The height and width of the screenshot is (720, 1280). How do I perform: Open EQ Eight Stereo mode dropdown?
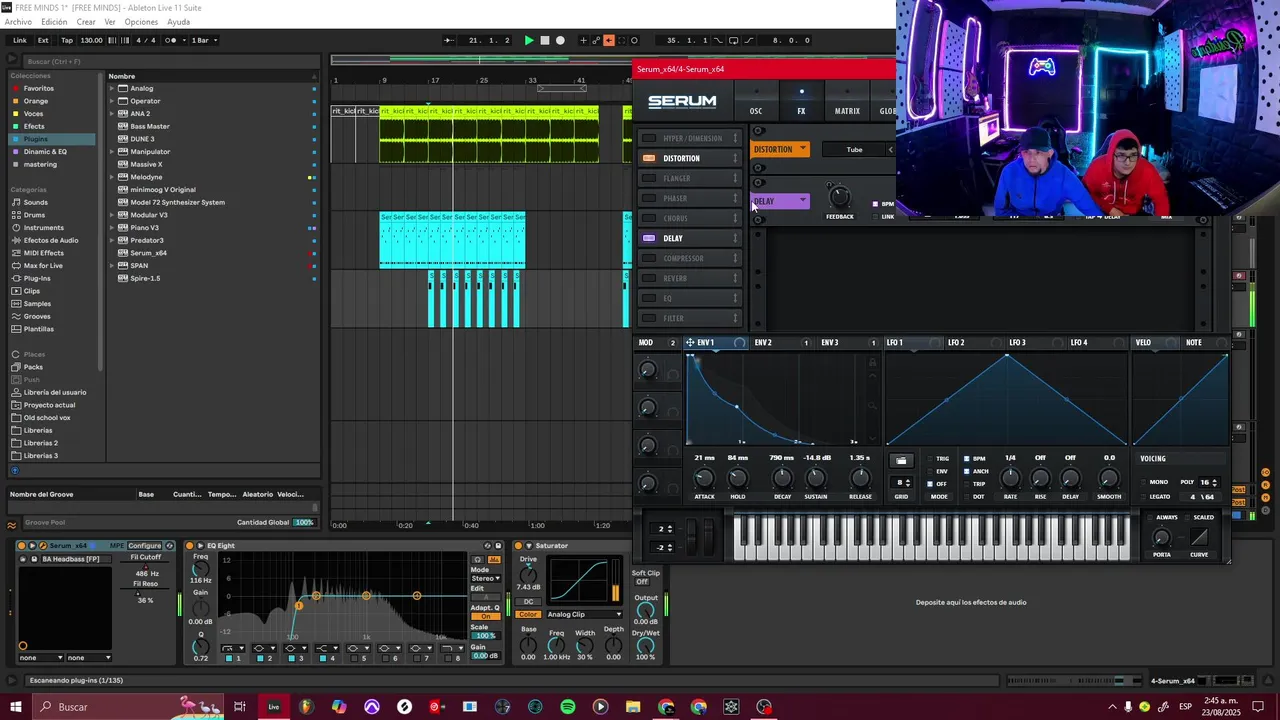(485, 578)
